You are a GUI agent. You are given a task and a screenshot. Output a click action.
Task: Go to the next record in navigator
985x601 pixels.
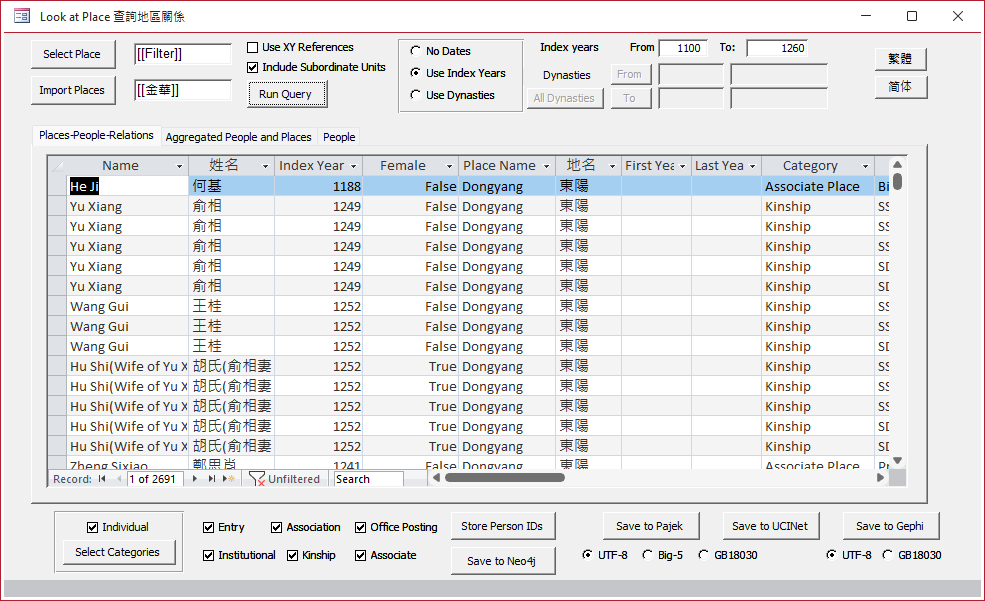pyautogui.click(x=196, y=479)
